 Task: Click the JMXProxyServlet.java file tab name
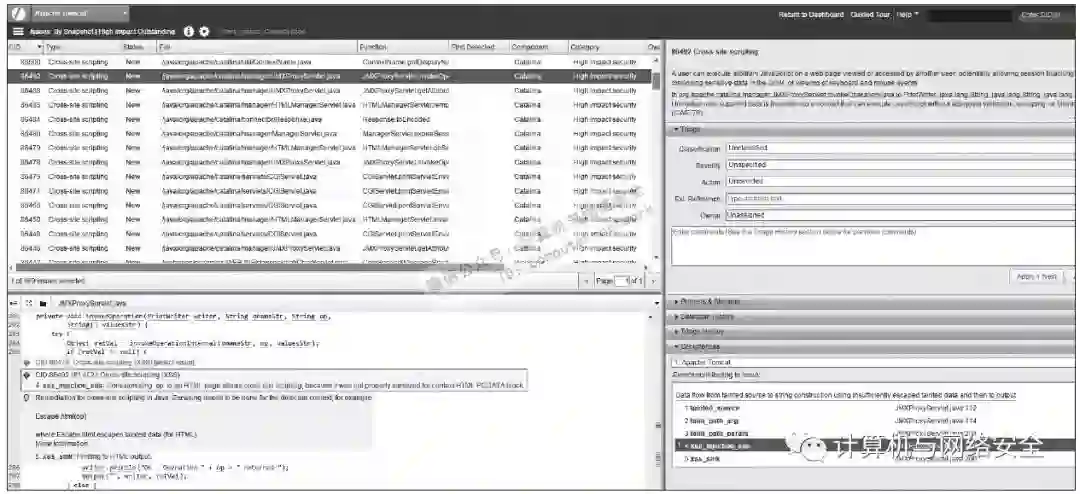(92, 303)
